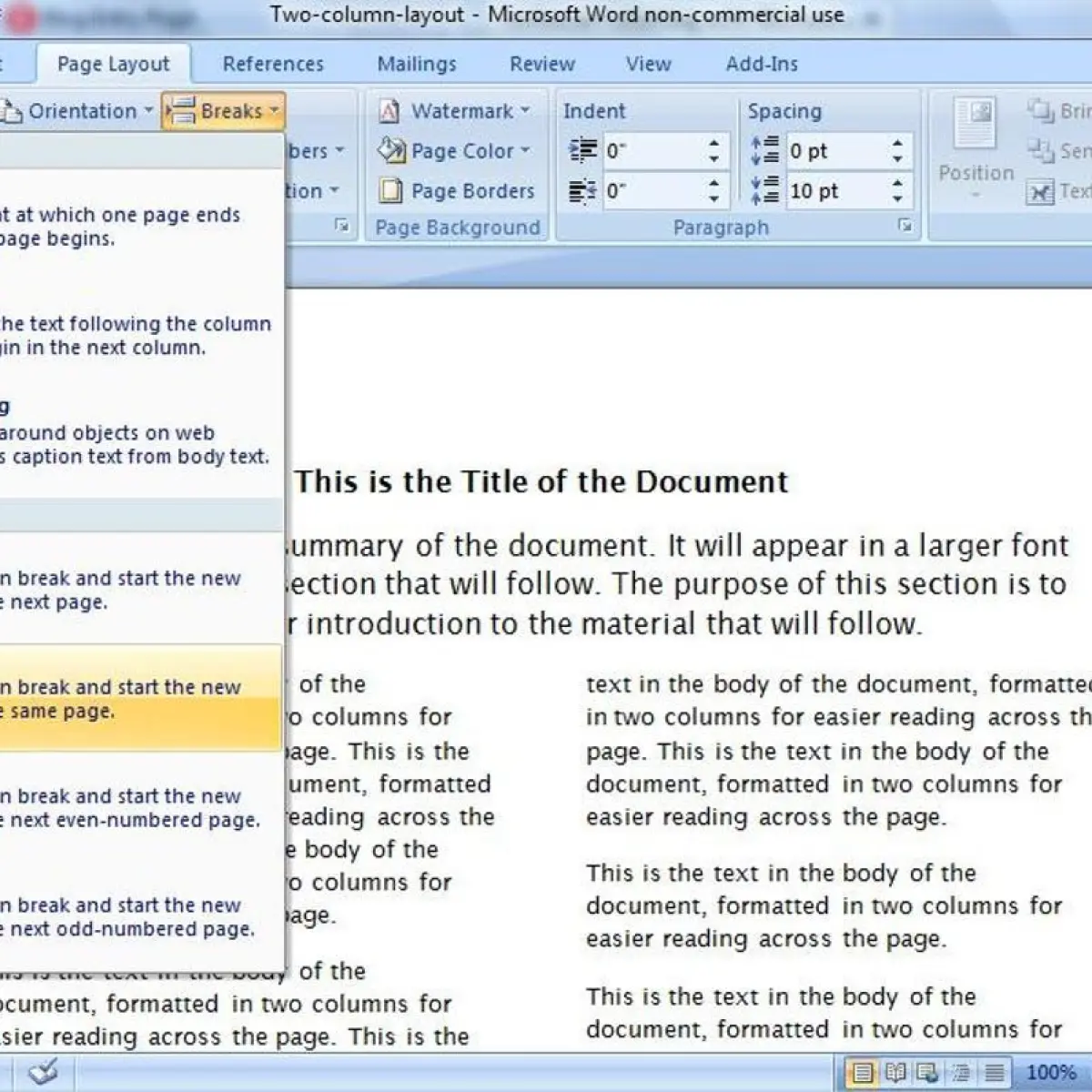Click the Bring to Front icon

(x=1040, y=110)
